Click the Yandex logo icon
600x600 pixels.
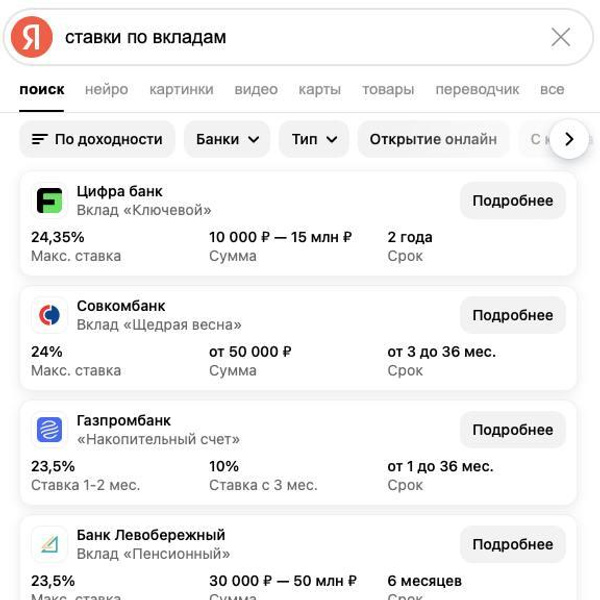tap(32, 37)
